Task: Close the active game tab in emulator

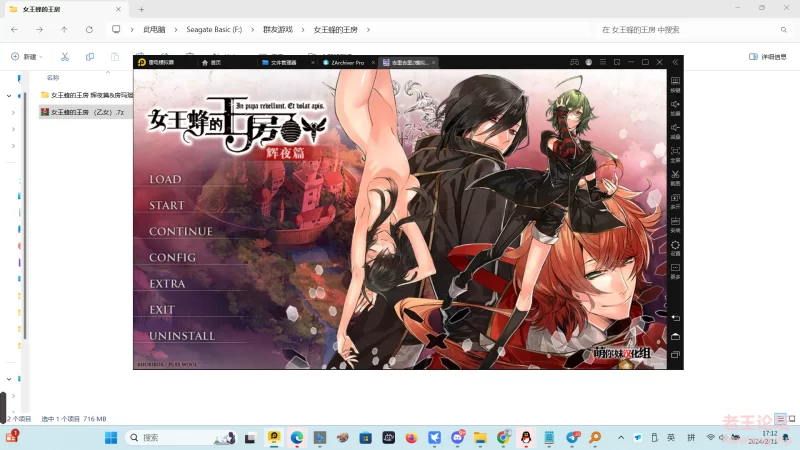Action: [x=433, y=62]
